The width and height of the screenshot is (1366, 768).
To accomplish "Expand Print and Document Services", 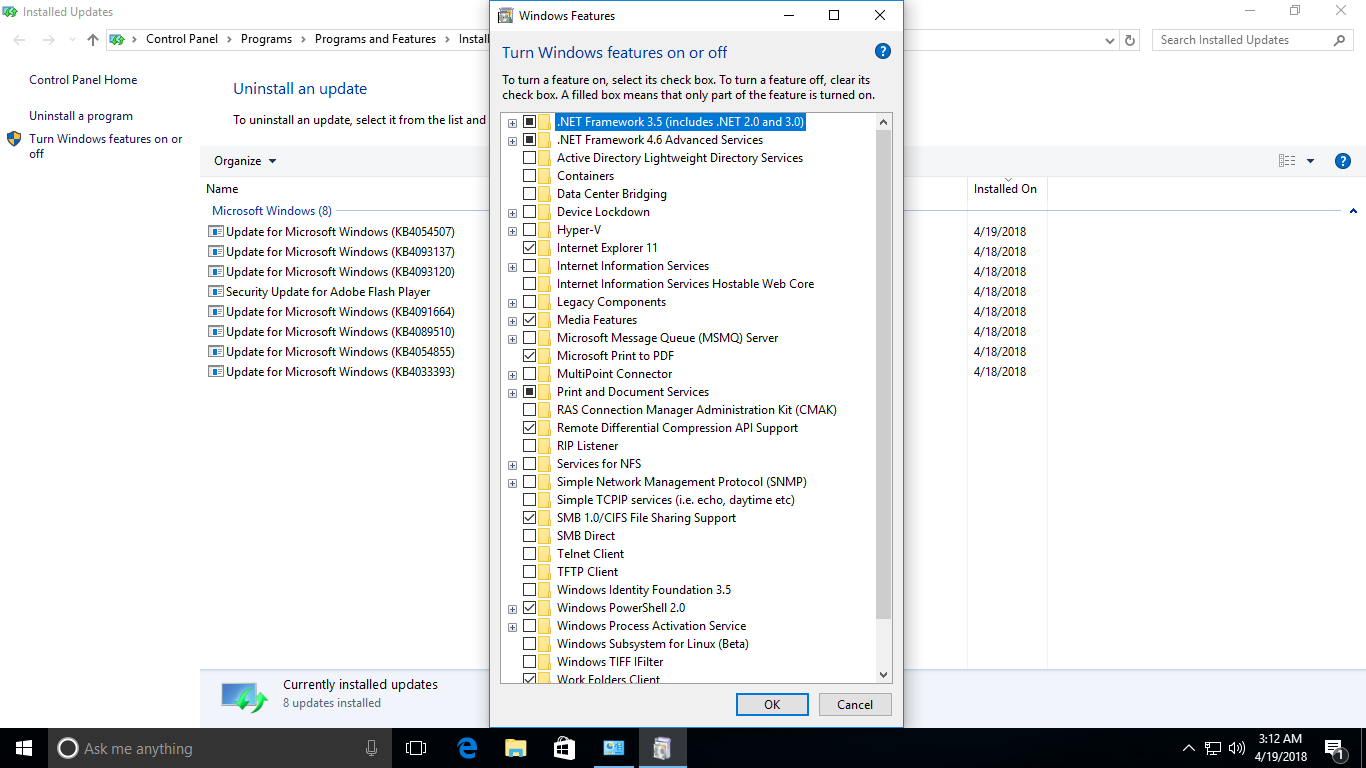I will [x=512, y=393].
